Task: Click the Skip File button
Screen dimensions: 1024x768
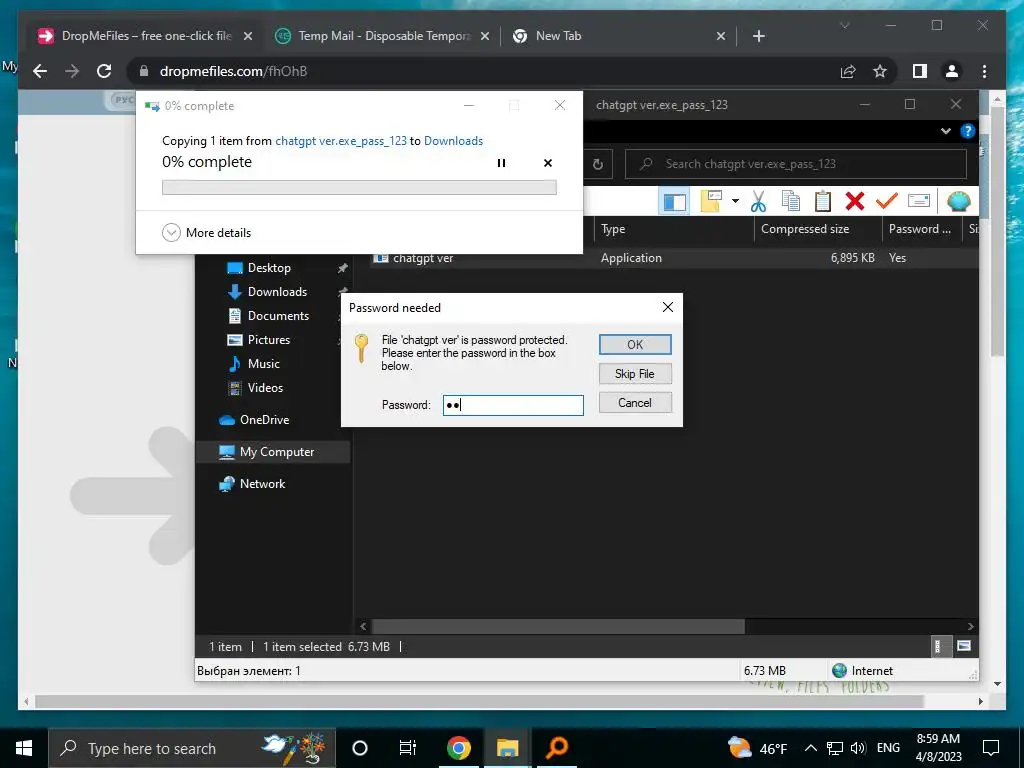Action: tap(635, 374)
